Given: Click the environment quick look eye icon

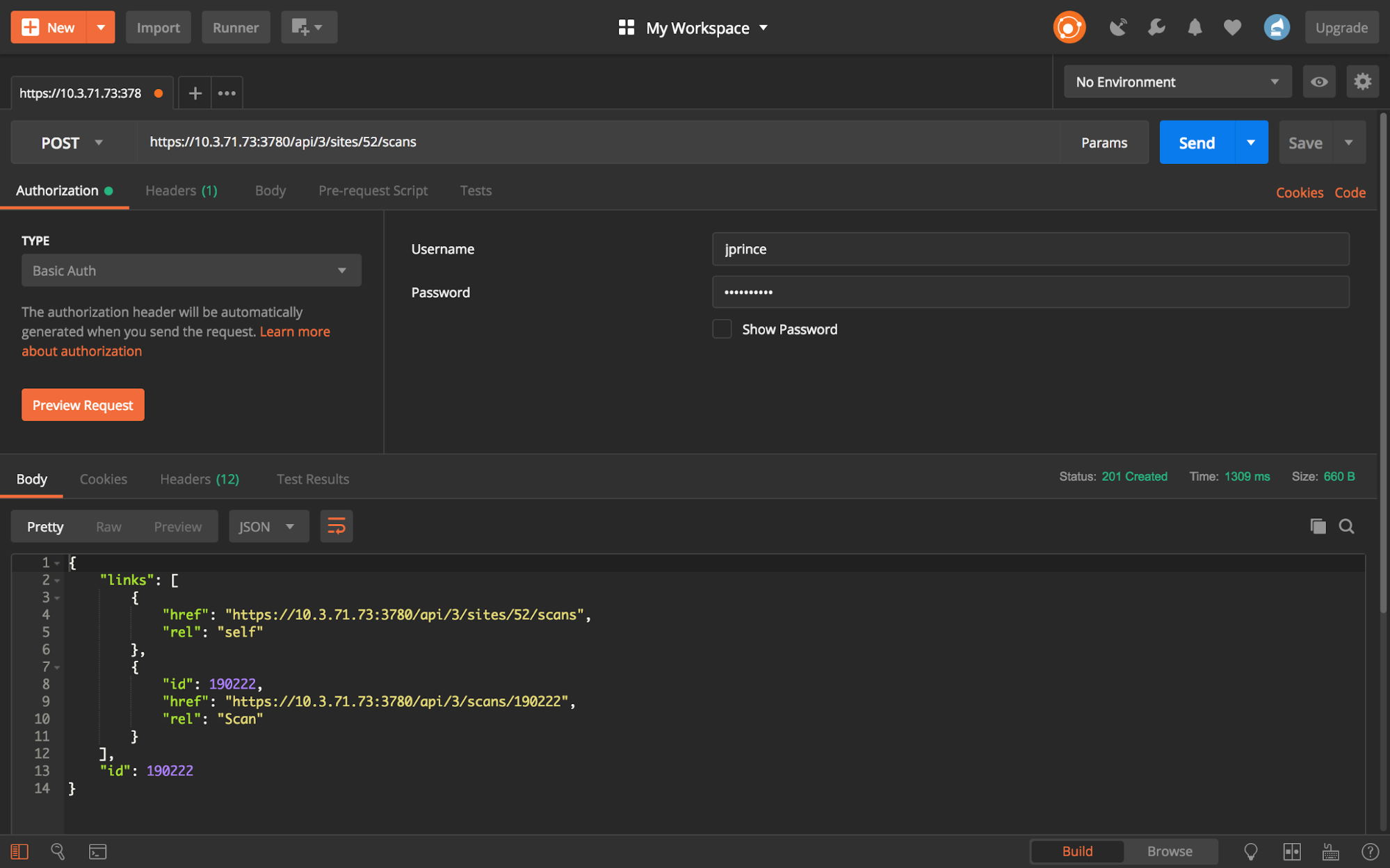Looking at the screenshot, I should coord(1318,82).
